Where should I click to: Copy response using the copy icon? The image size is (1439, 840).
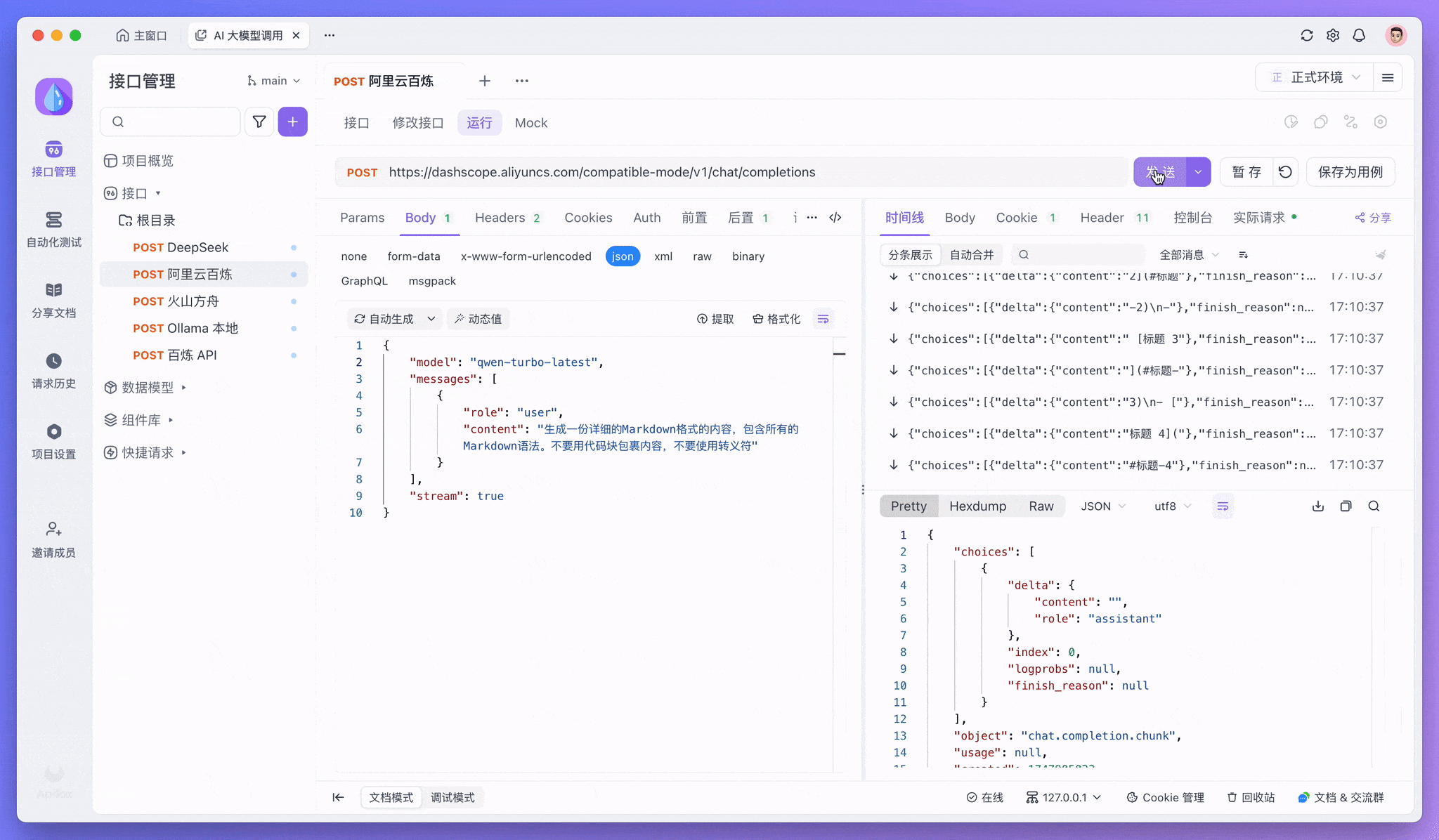pyautogui.click(x=1346, y=506)
